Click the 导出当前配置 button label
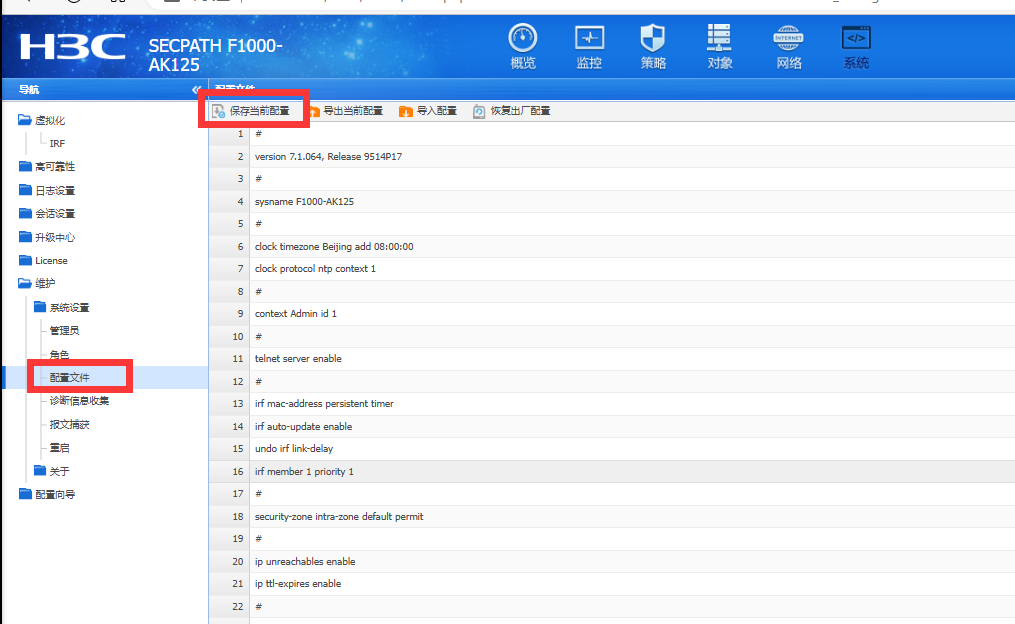Viewport: 1015px width, 624px height. point(353,111)
